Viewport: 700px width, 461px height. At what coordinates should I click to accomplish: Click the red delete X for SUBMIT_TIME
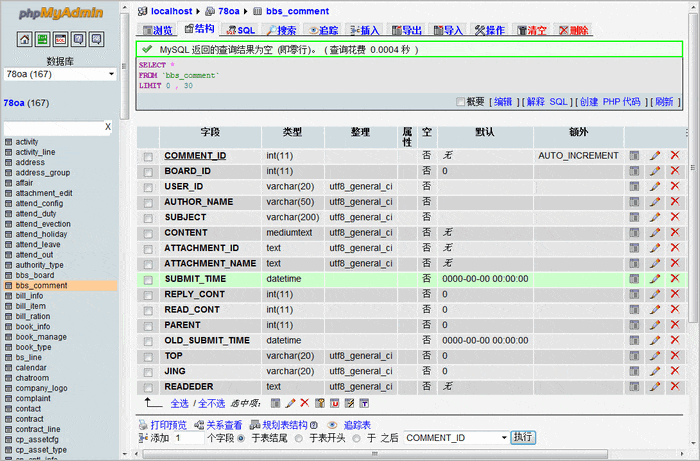674,279
